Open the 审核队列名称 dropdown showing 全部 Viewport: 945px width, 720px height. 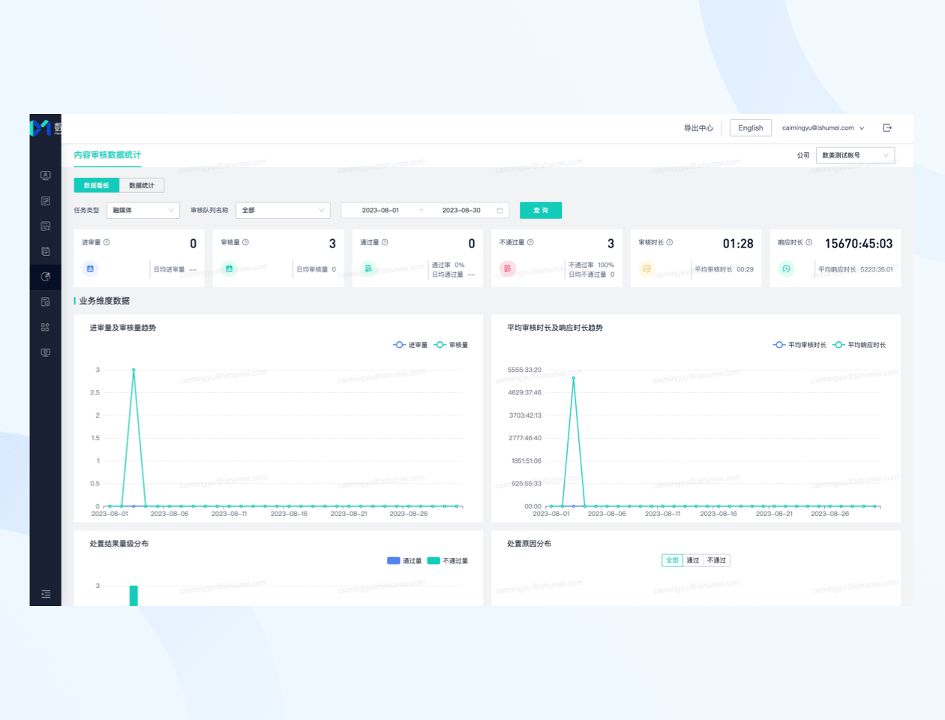coord(283,210)
